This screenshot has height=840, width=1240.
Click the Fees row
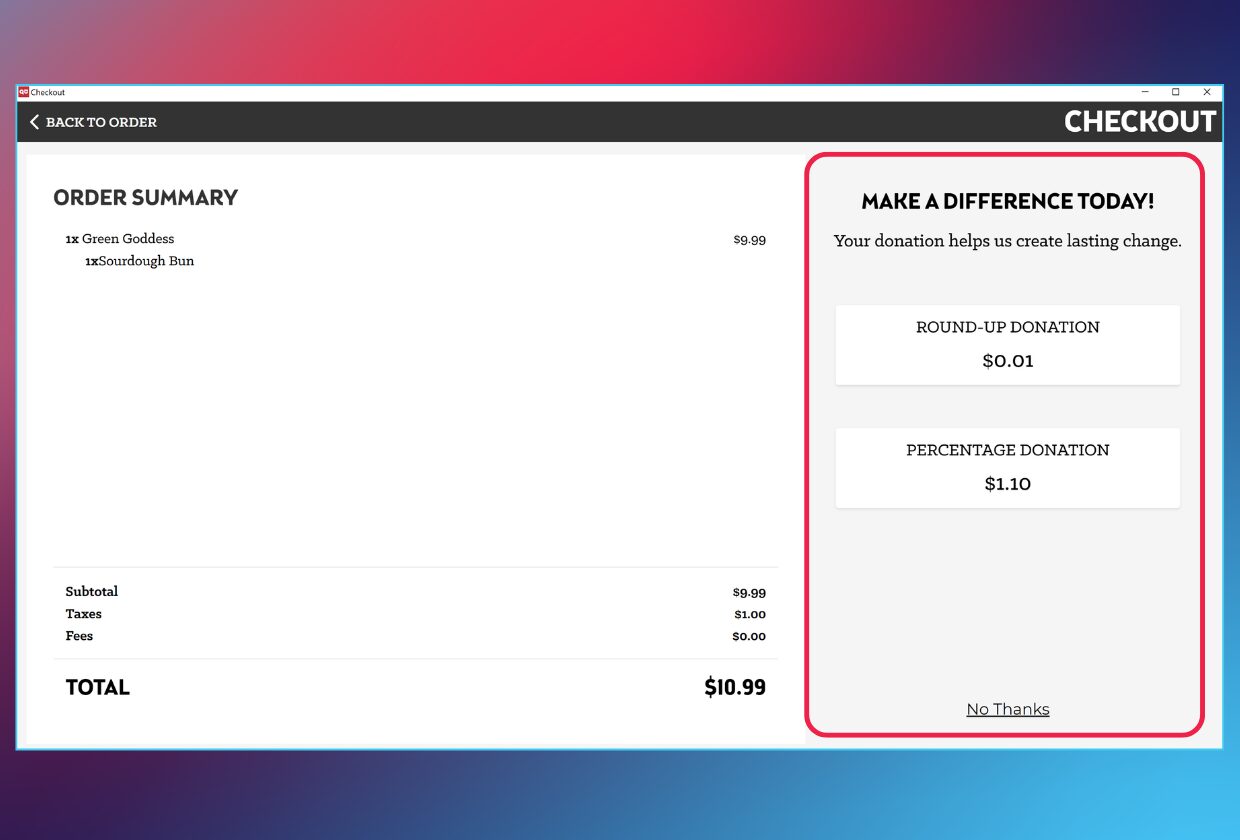click(x=416, y=636)
